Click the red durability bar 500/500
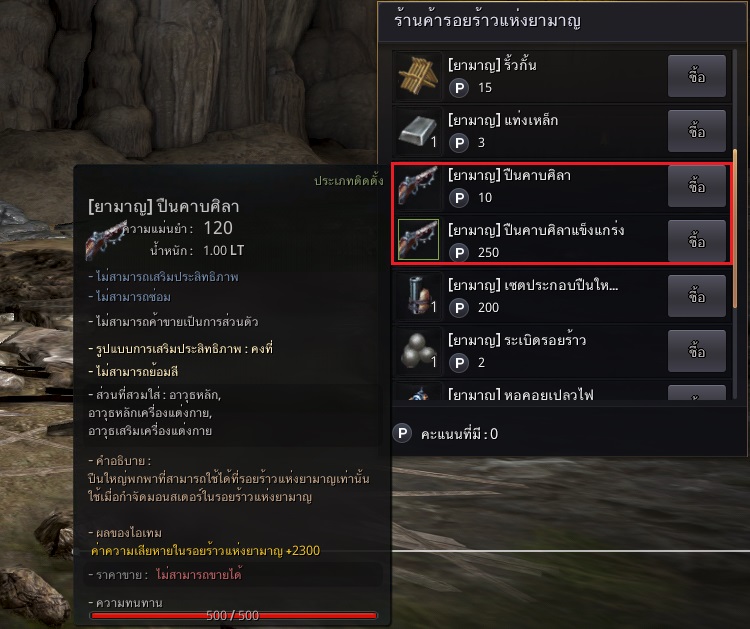Screen dimensions: 750x629 point(233,616)
